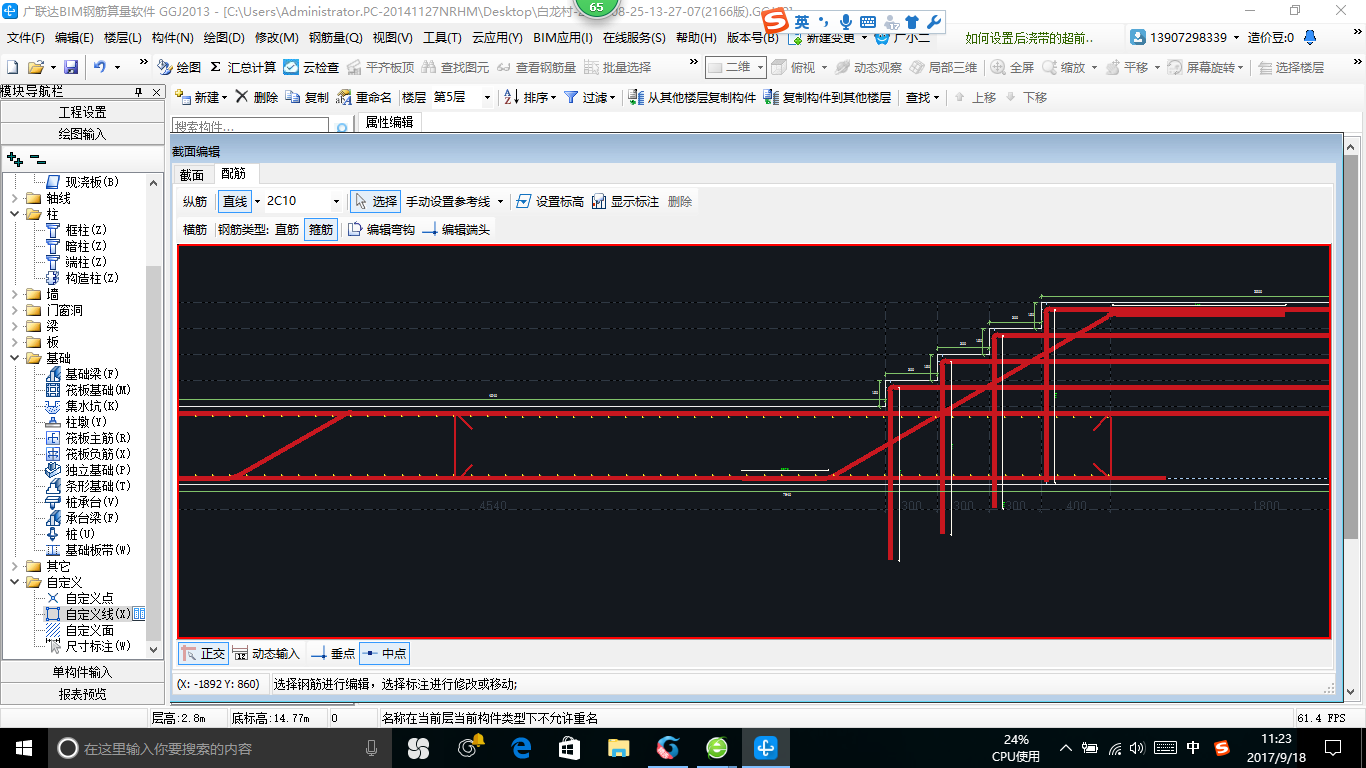This screenshot has width=1366, height=768.
Task: Open the 属性编辑 tab
Action: (389, 122)
